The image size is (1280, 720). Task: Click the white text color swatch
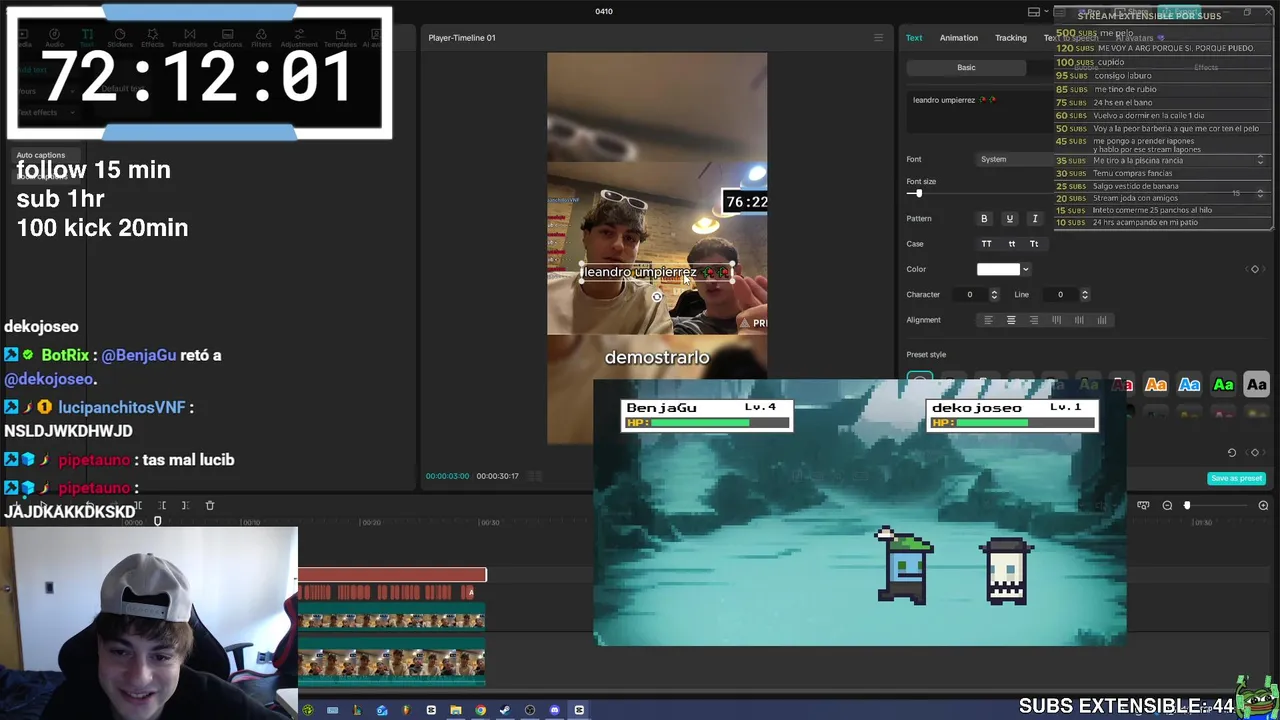(998, 269)
